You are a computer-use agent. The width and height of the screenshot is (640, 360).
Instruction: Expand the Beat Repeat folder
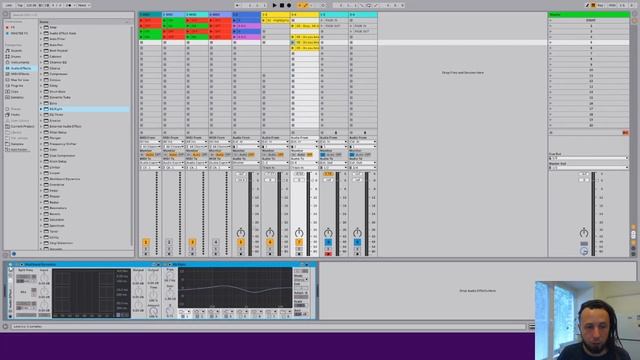point(41,51)
